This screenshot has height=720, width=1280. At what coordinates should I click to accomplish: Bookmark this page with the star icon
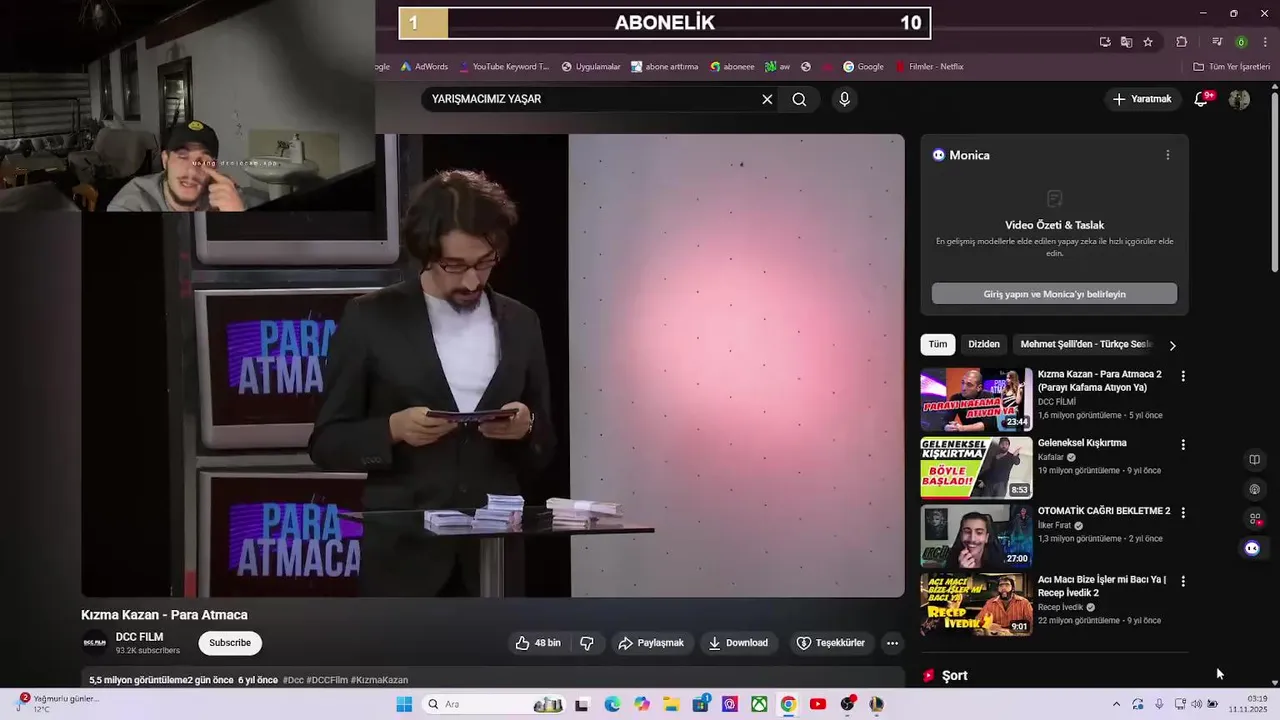coord(1148,42)
